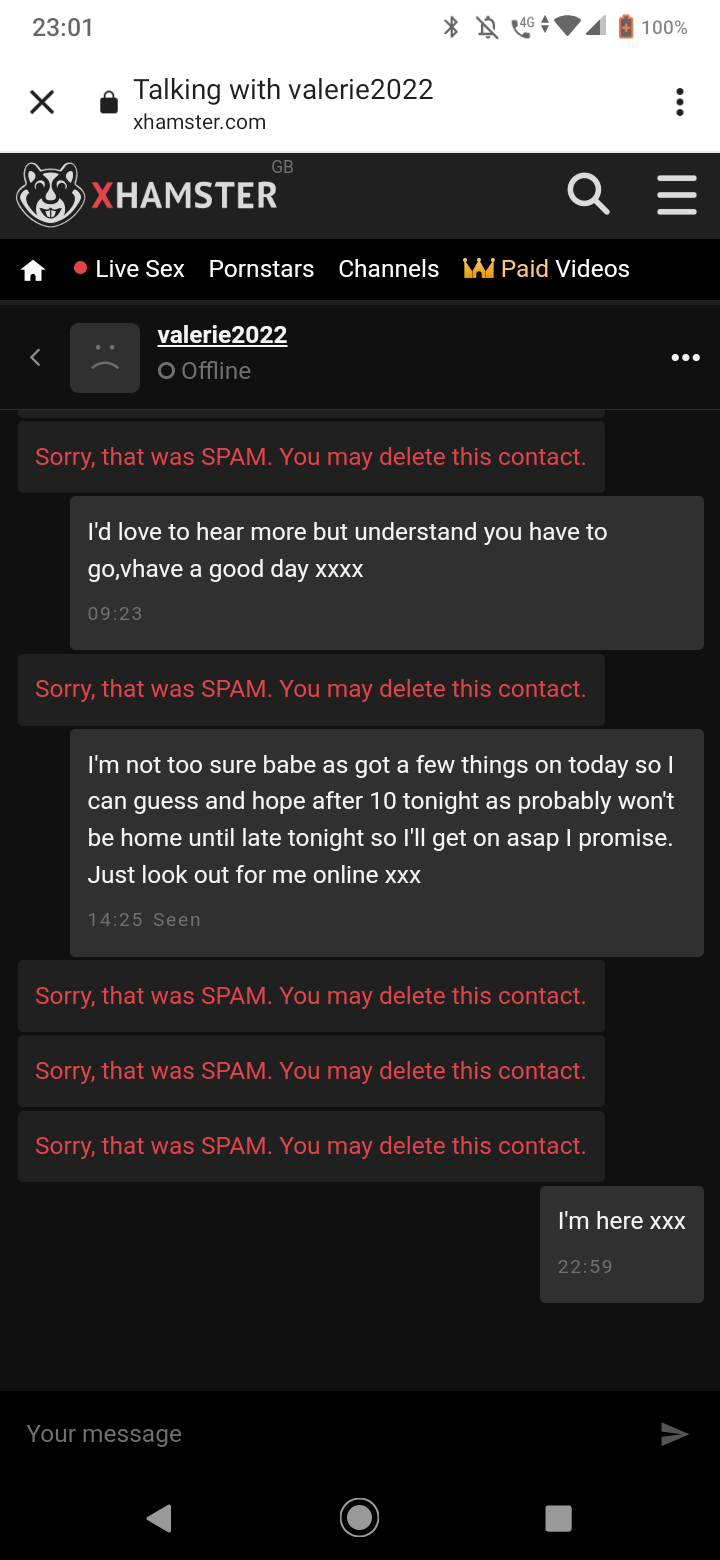720x1560 pixels.
Task: View the site lock security icon
Action: point(109,103)
